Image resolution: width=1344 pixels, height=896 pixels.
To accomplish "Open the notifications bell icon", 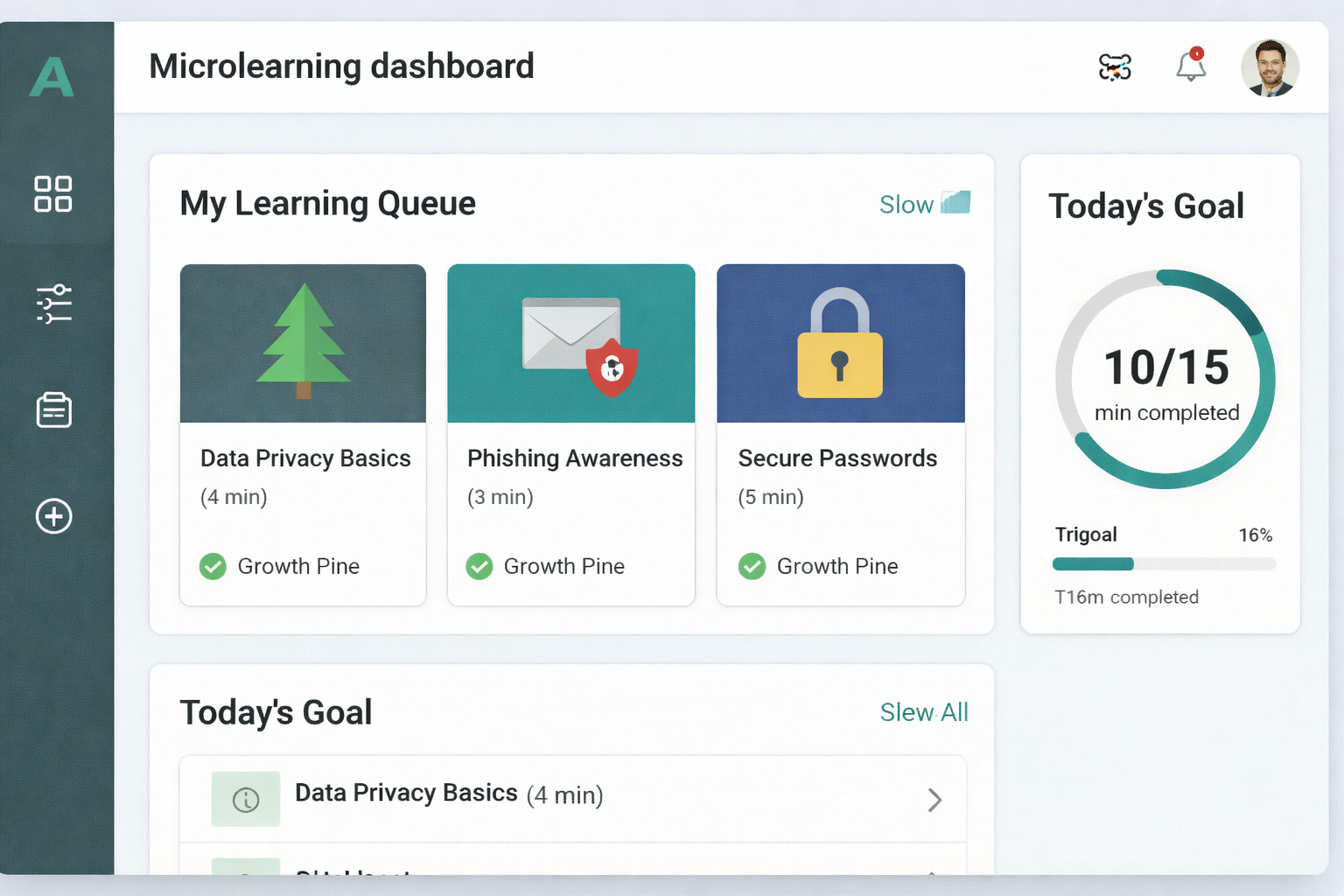I will point(1191,66).
